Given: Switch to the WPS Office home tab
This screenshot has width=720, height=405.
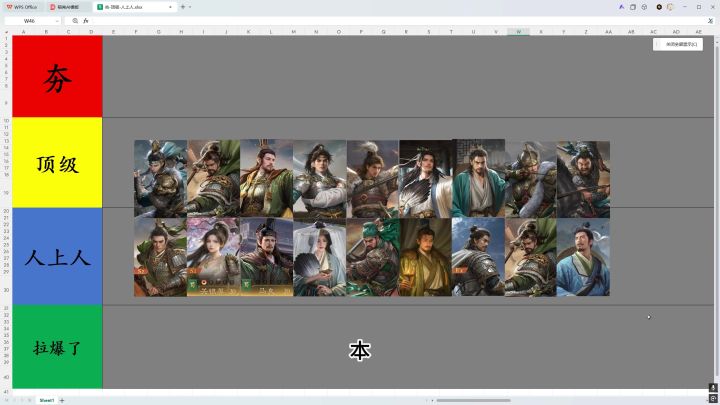Looking at the screenshot, I should (22, 7).
